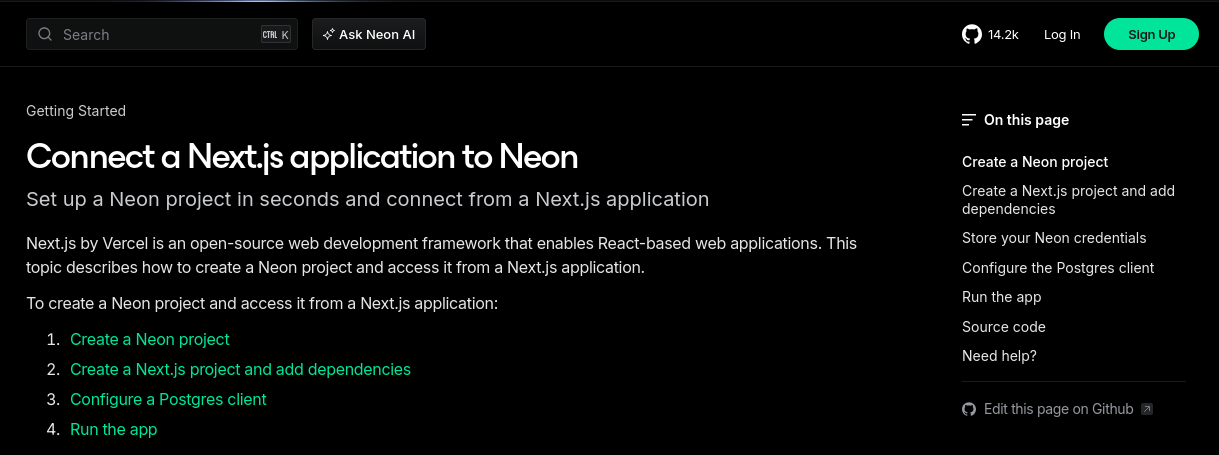Jump to green 'Run the app' link
Viewport: 1219px width, 455px height.
pyautogui.click(x=114, y=429)
